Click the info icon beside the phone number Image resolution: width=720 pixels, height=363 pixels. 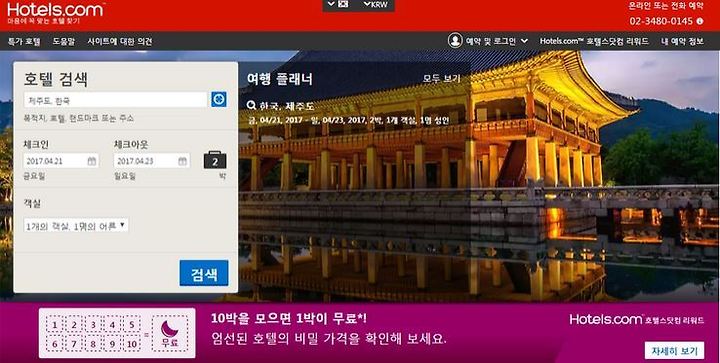[700, 21]
